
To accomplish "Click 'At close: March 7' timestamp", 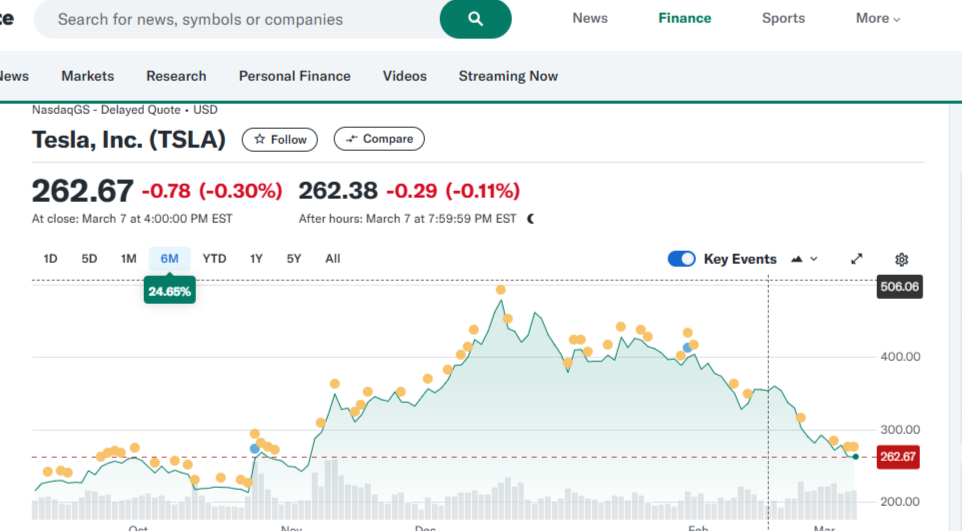I will [x=132, y=219].
